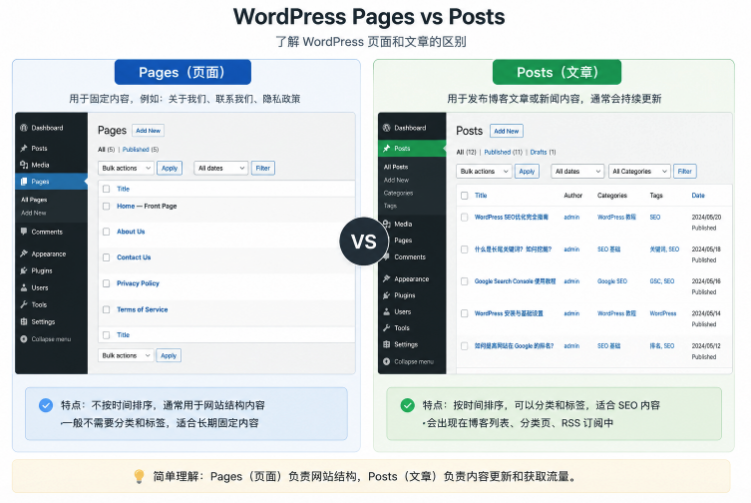Open Bulk actions dropdown in Posts screenshot
This screenshot has width=751, height=503.
point(484,171)
